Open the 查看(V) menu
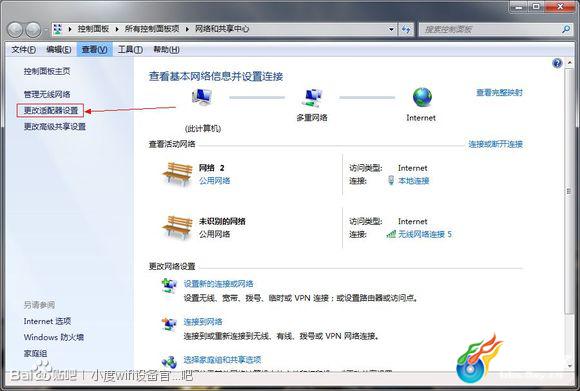 (94, 49)
